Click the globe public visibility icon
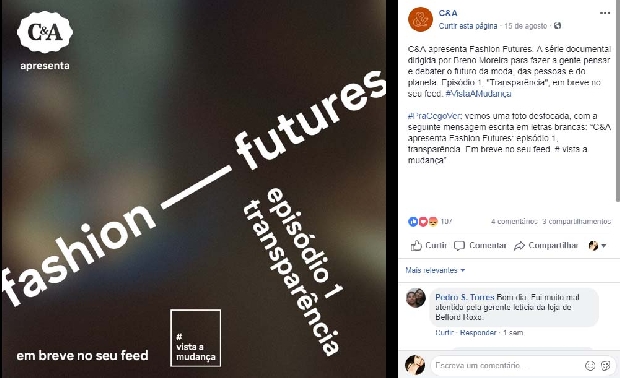Image resolution: width=620 pixels, height=378 pixels. click(x=557, y=26)
